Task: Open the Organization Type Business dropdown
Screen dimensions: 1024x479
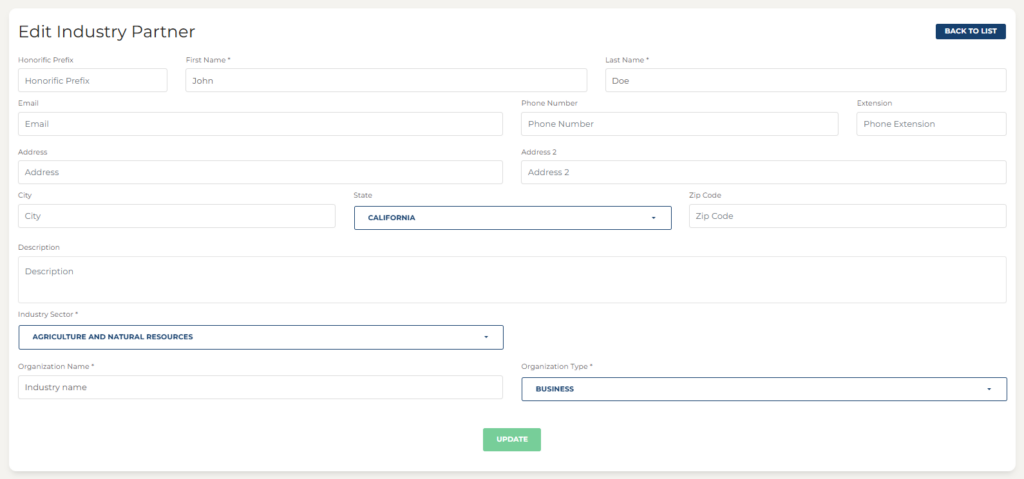Action: point(764,389)
